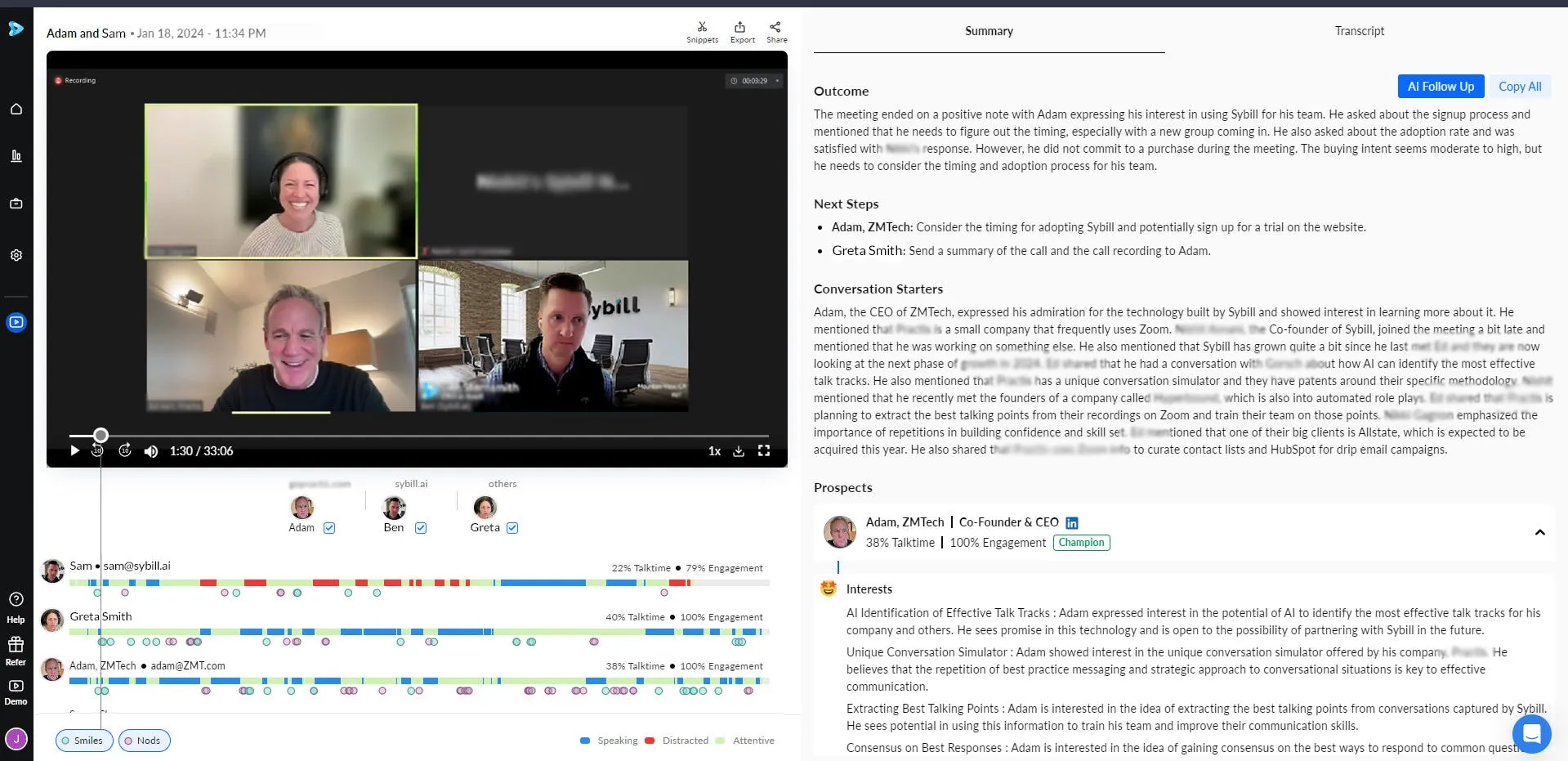Click the 1:30 / 33:06 time display
This screenshot has height=761, width=1568.
[x=201, y=451]
